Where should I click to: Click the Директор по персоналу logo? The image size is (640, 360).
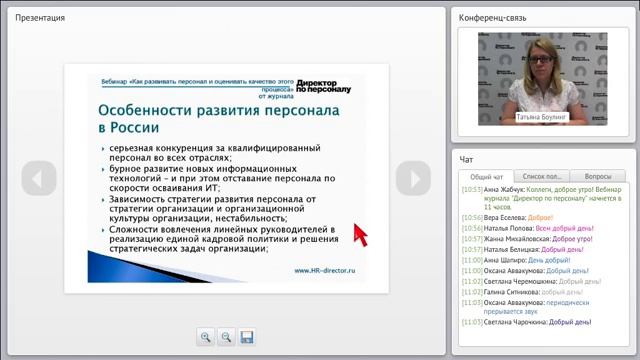pyautogui.click(x=323, y=86)
